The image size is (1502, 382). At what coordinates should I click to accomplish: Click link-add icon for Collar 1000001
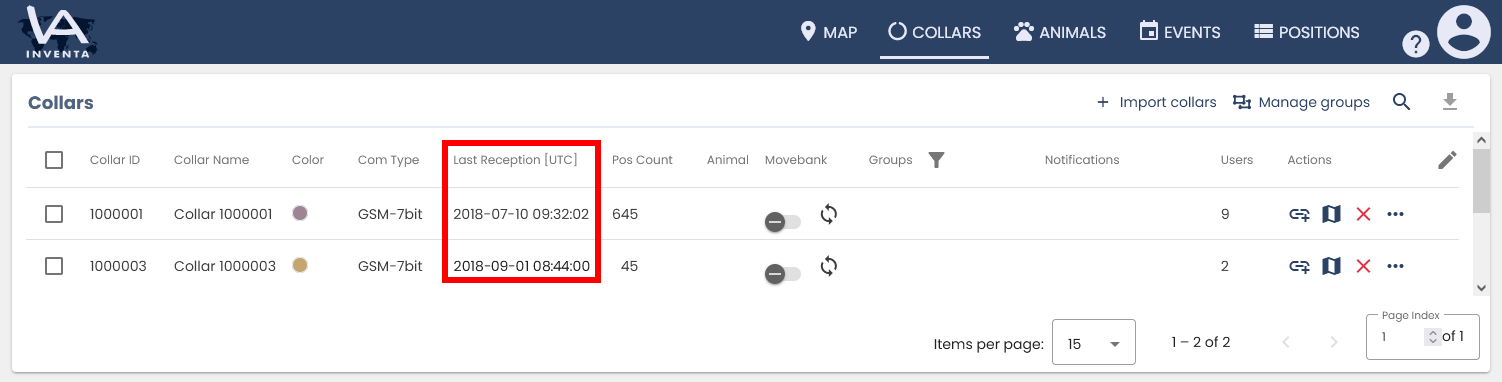[x=1299, y=214]
